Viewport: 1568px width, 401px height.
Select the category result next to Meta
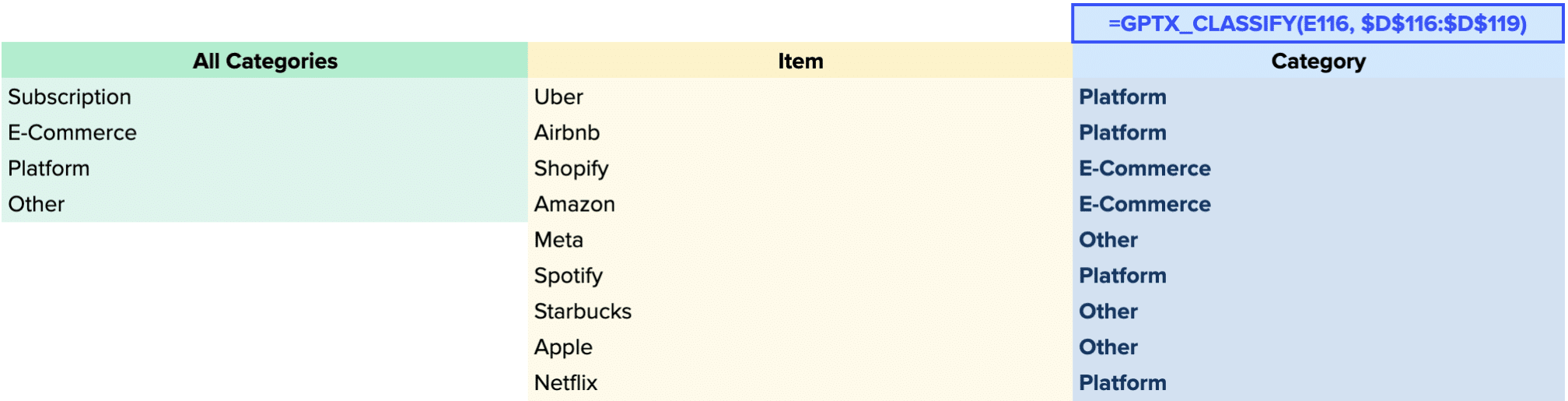coord(1318,240)
